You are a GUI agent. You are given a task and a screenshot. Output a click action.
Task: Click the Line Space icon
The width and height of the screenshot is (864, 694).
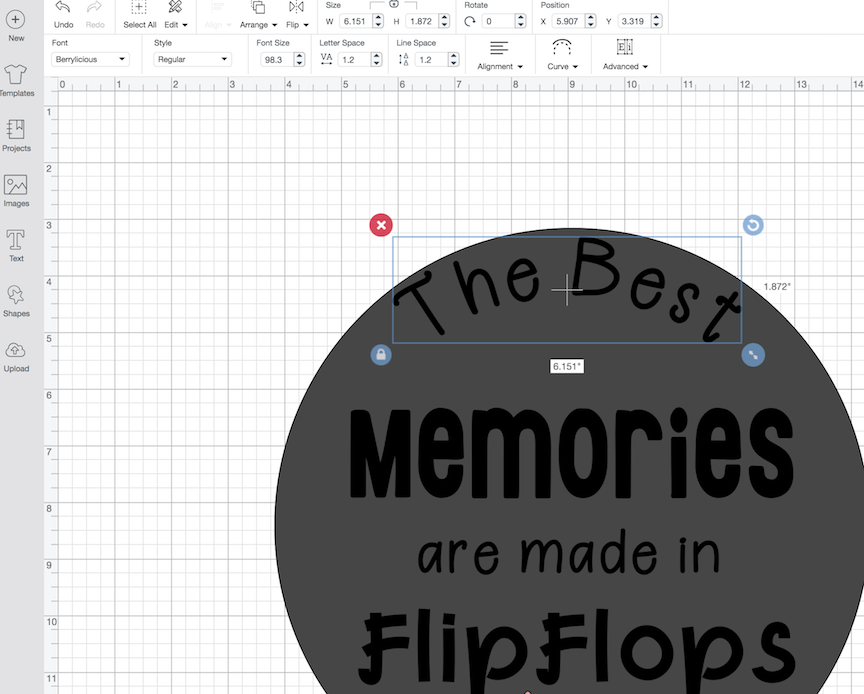pyautogui.click(x=403, y=59)
